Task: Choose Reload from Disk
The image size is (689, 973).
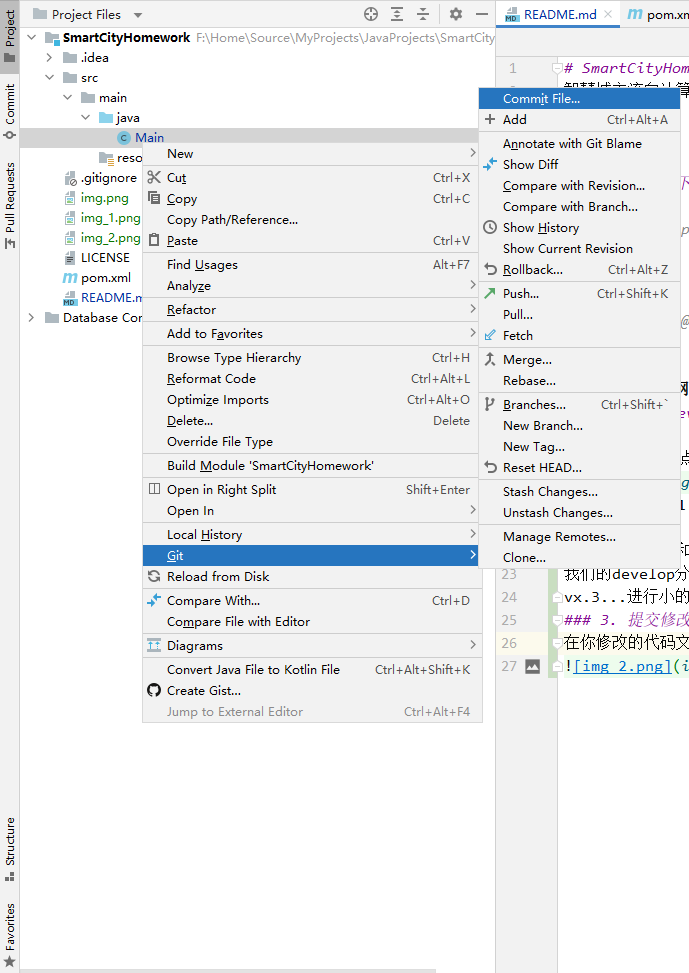Action: coord(312,576)
